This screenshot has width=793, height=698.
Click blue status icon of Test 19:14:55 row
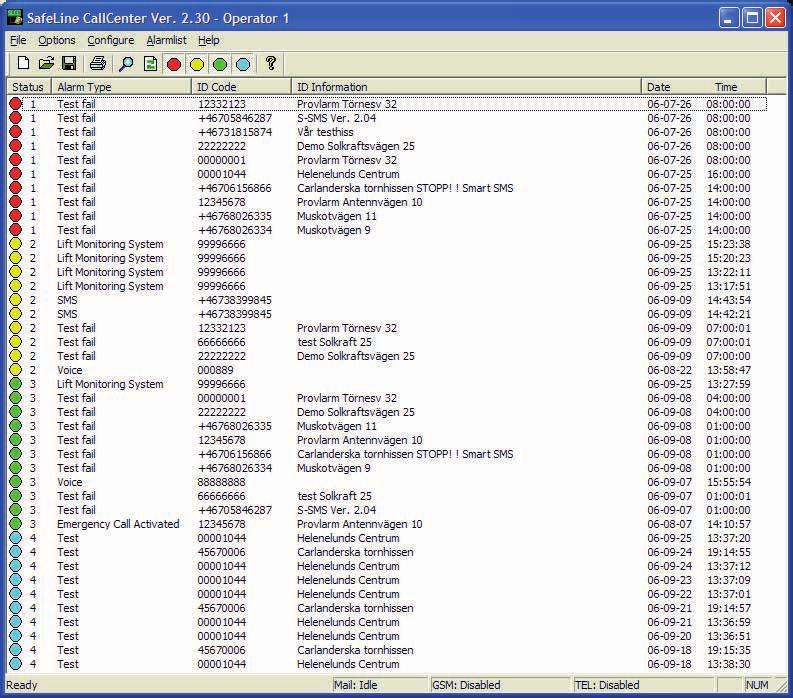(16, 552)
